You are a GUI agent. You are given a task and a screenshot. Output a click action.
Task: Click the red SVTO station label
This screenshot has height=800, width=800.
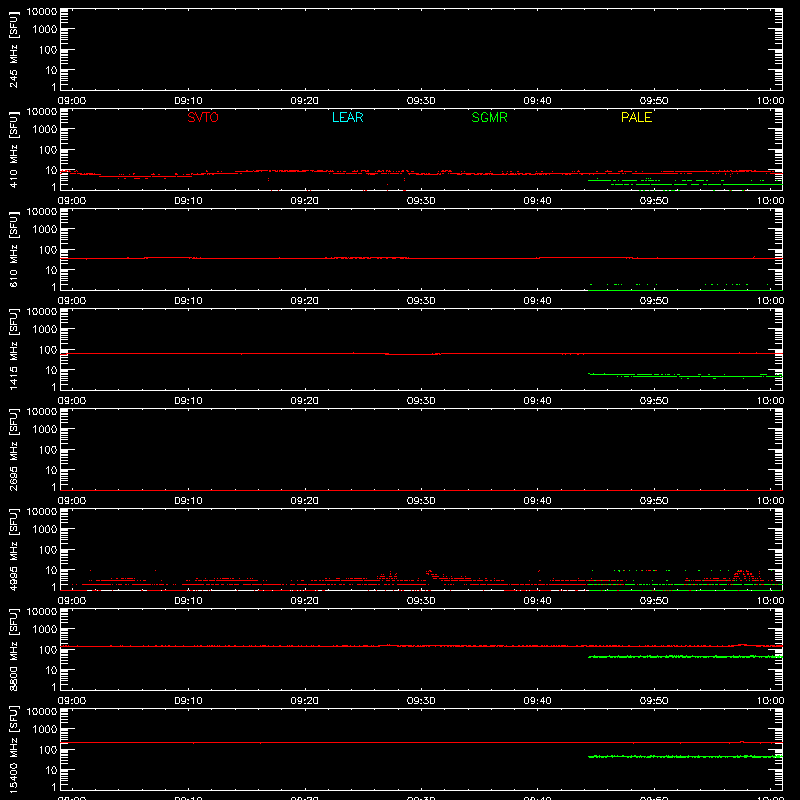point(203,117)
